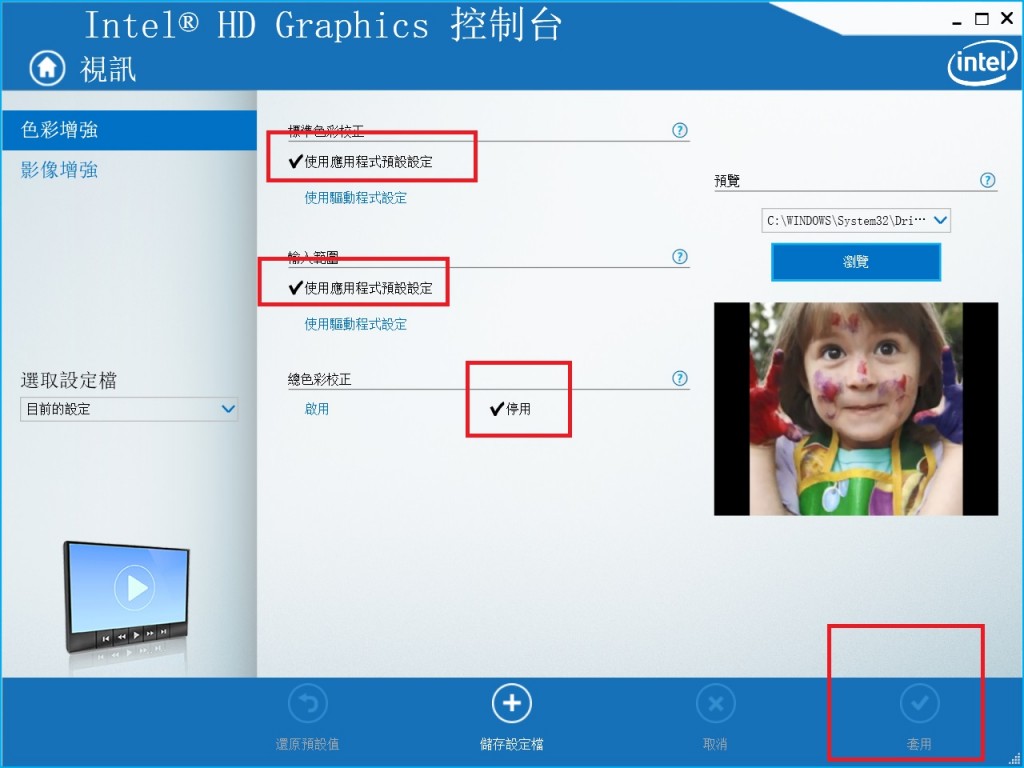
Task: Click the 視訊 page title
Action: [x=108, y=69]
